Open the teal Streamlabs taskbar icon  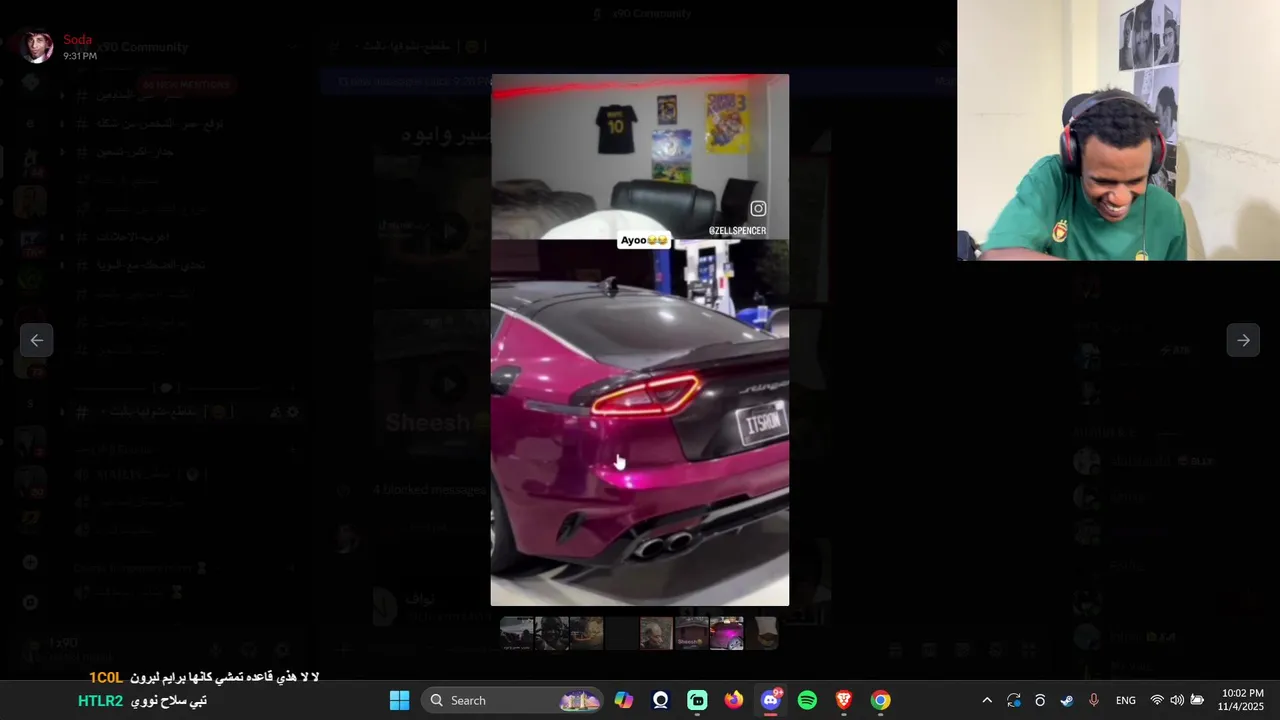click(697, 700)
